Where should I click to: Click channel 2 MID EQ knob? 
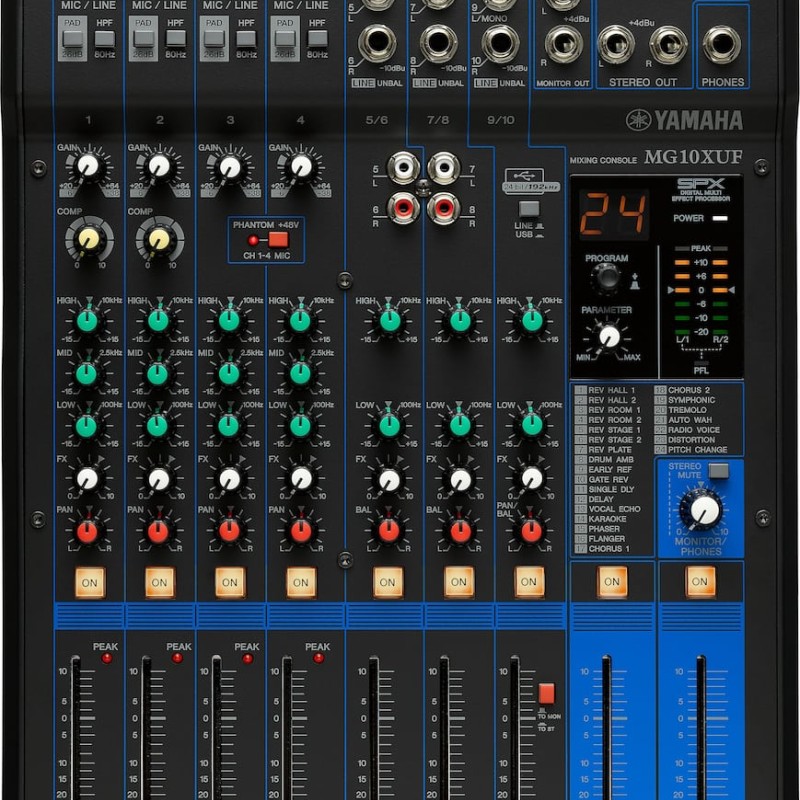158,373
